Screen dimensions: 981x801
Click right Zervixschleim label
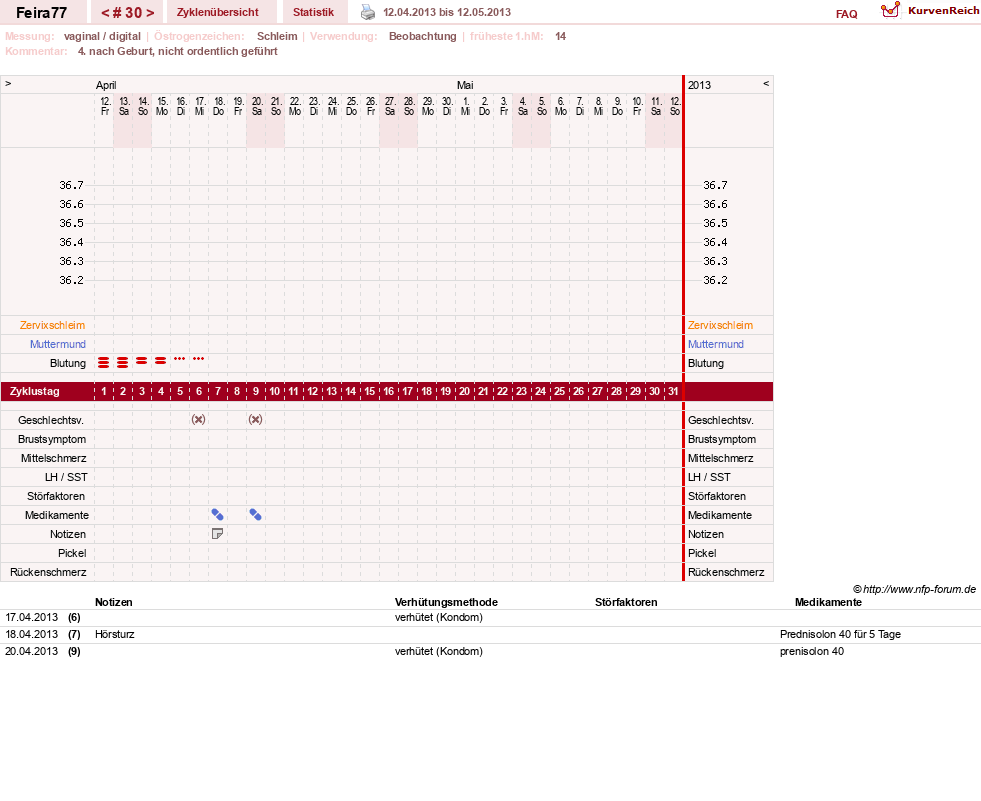[720, 325]
